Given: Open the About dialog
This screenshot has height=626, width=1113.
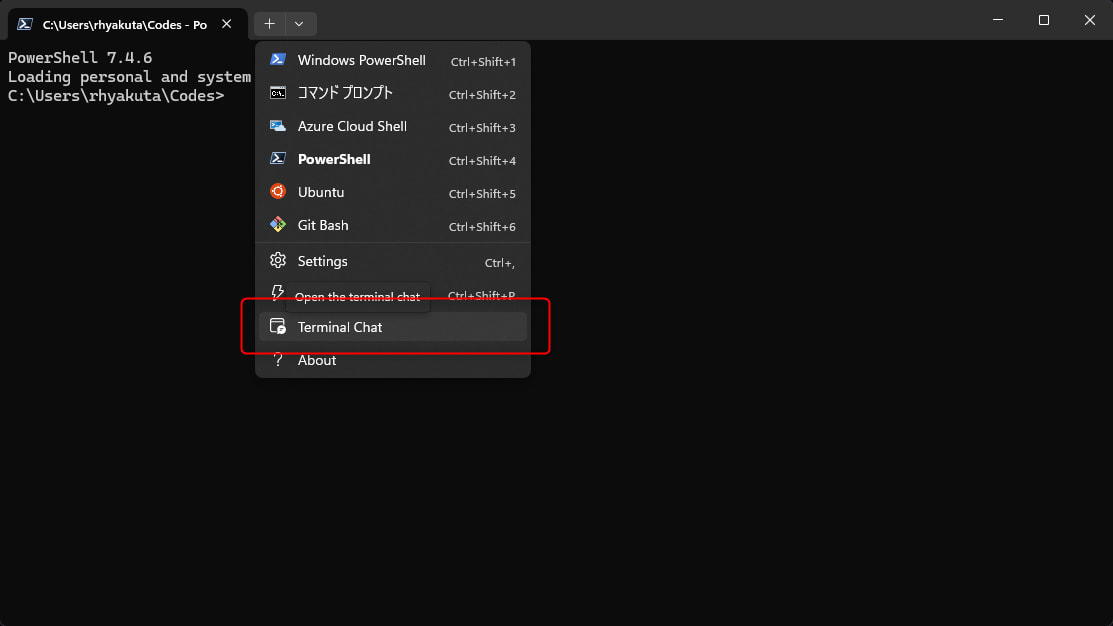Looking at the screenshot, I should pyautogui.click(x=393, y=360).
